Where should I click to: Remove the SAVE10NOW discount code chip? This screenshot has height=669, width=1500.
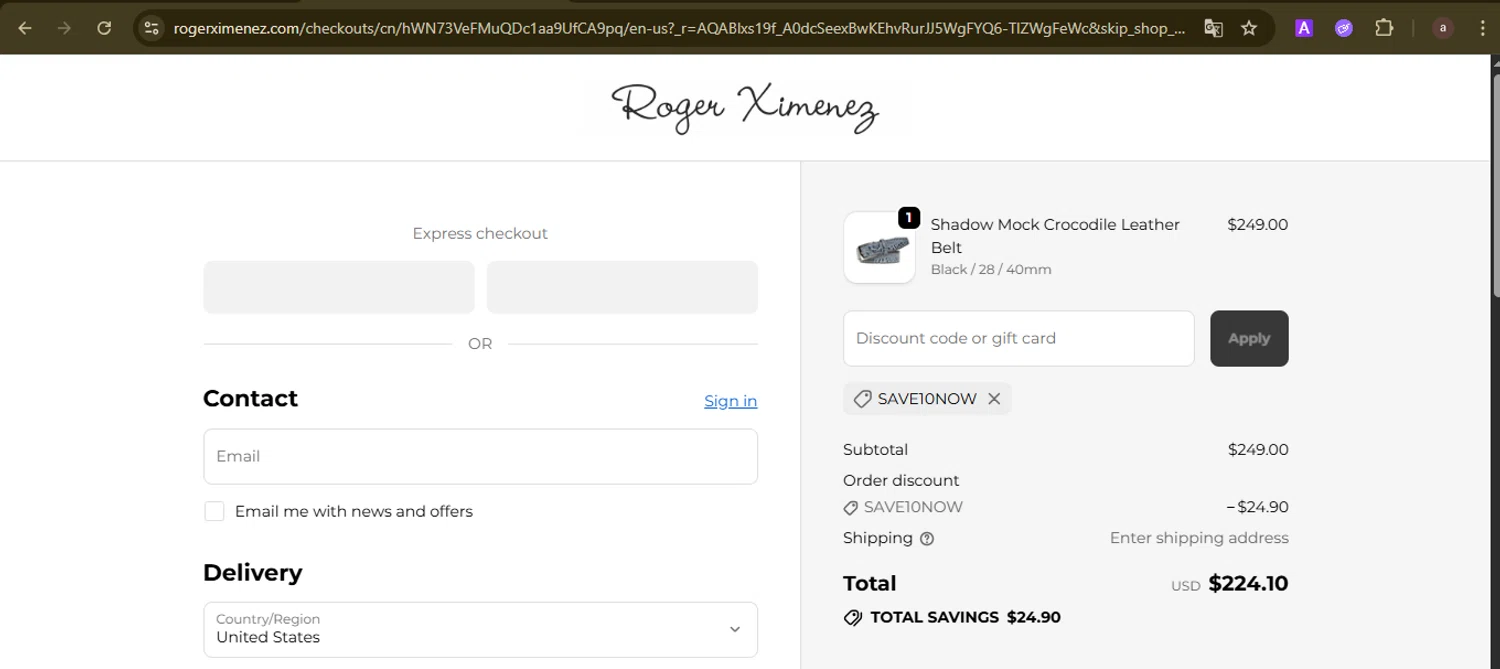click(994, 399)
